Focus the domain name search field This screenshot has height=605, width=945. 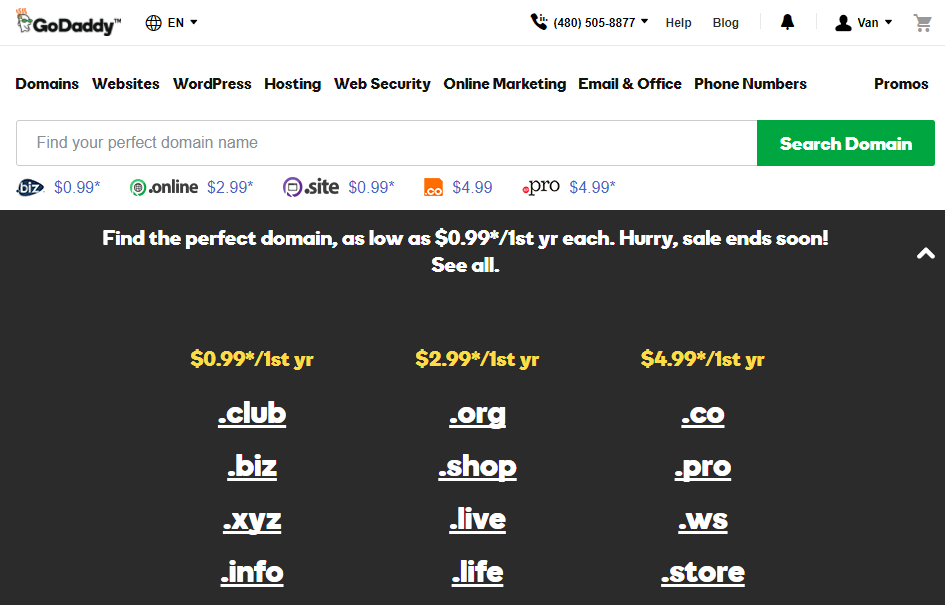(x=386, y=143)
